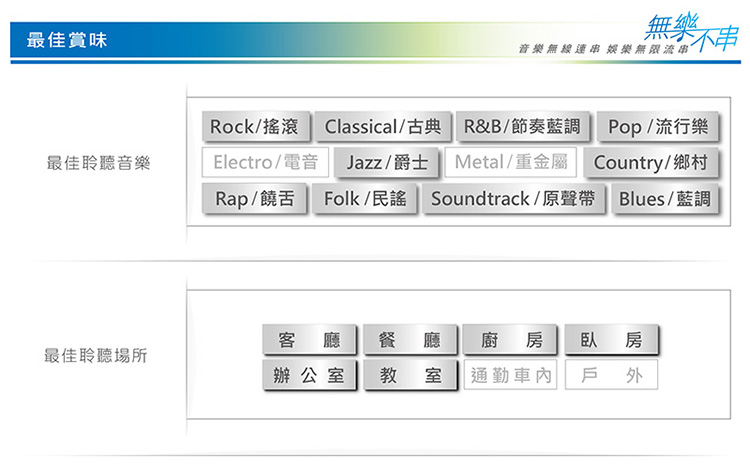The width and height of the screenshot is (750, 469).
Task: Choose the Folk/民謠 genre tag
Action: (364, 198)
